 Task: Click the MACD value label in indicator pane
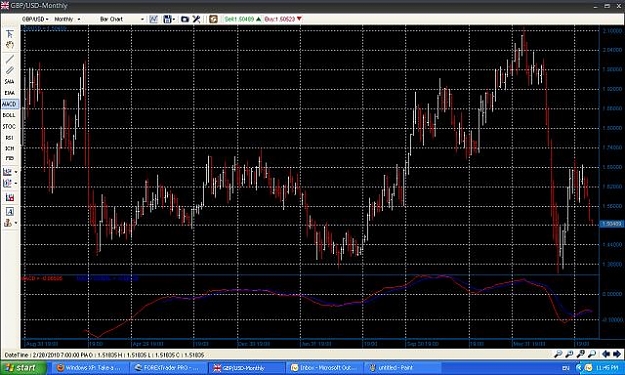point(42,279)
